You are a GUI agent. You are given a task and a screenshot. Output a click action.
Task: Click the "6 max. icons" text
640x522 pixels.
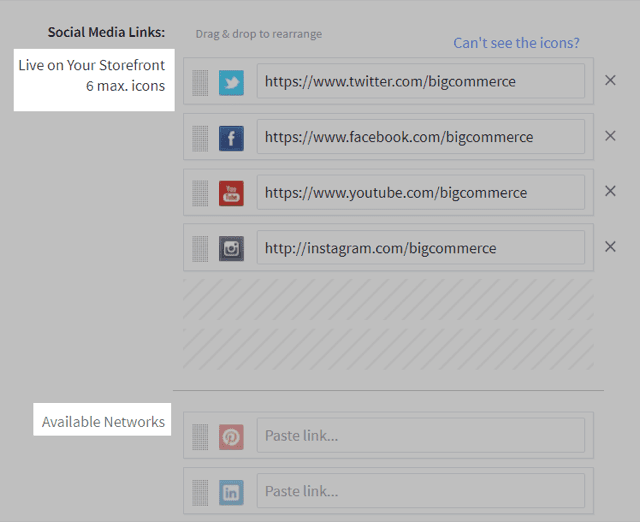tap(125, 86)
